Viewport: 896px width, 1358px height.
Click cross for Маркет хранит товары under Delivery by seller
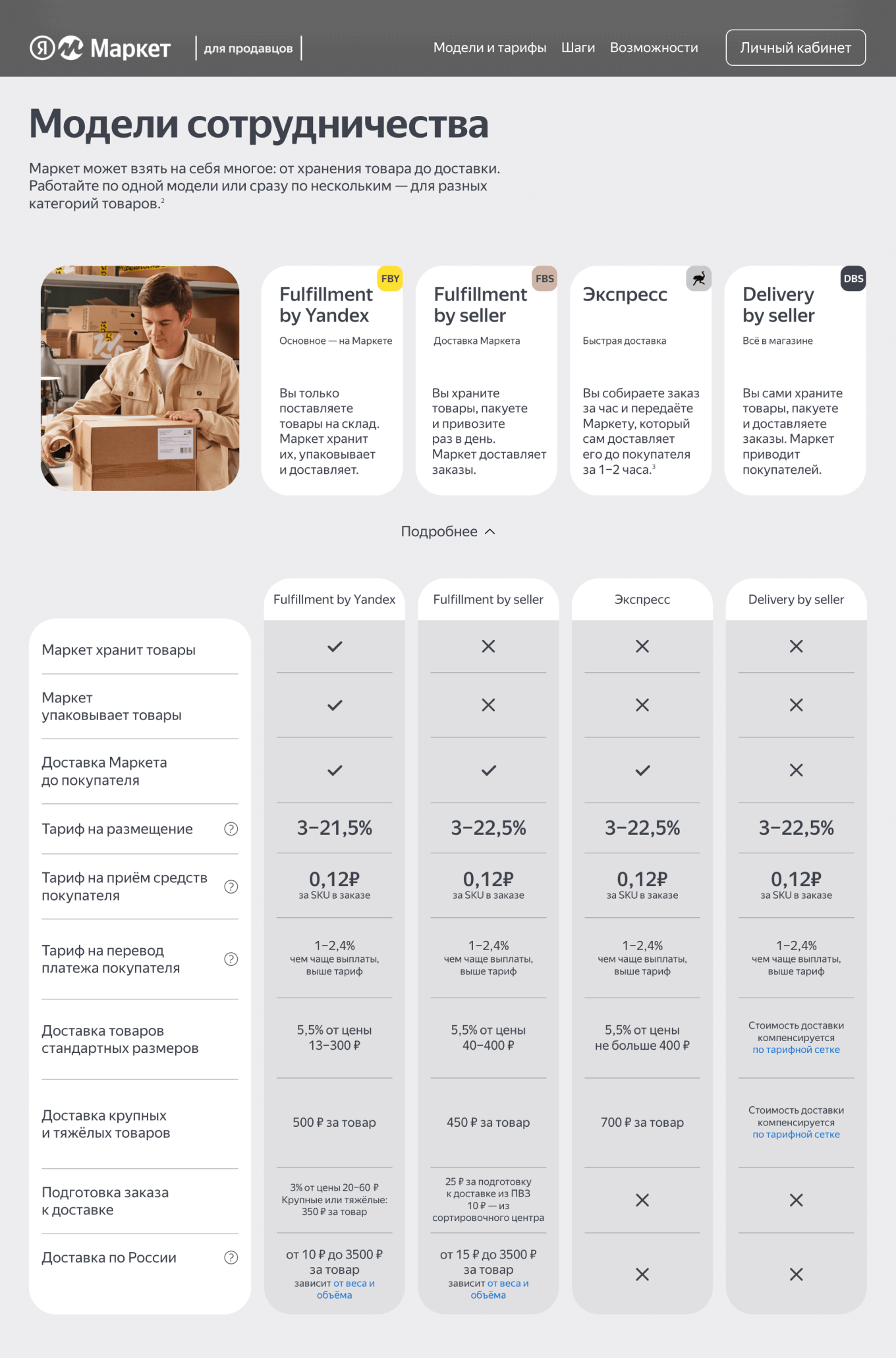click(797, 646)
